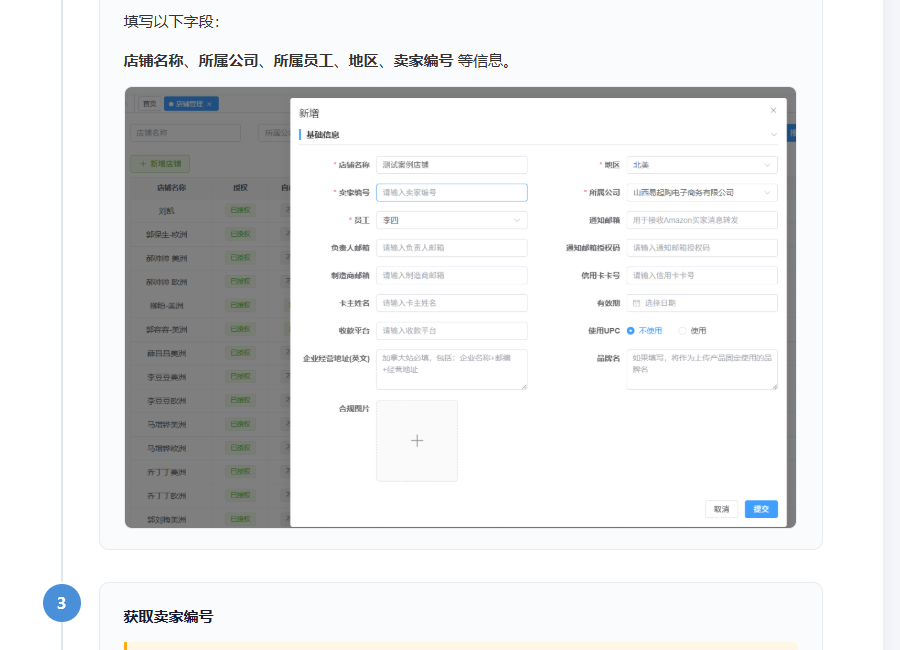
Task: Select the 使用 UPC radio option
Action: [693, 331]
